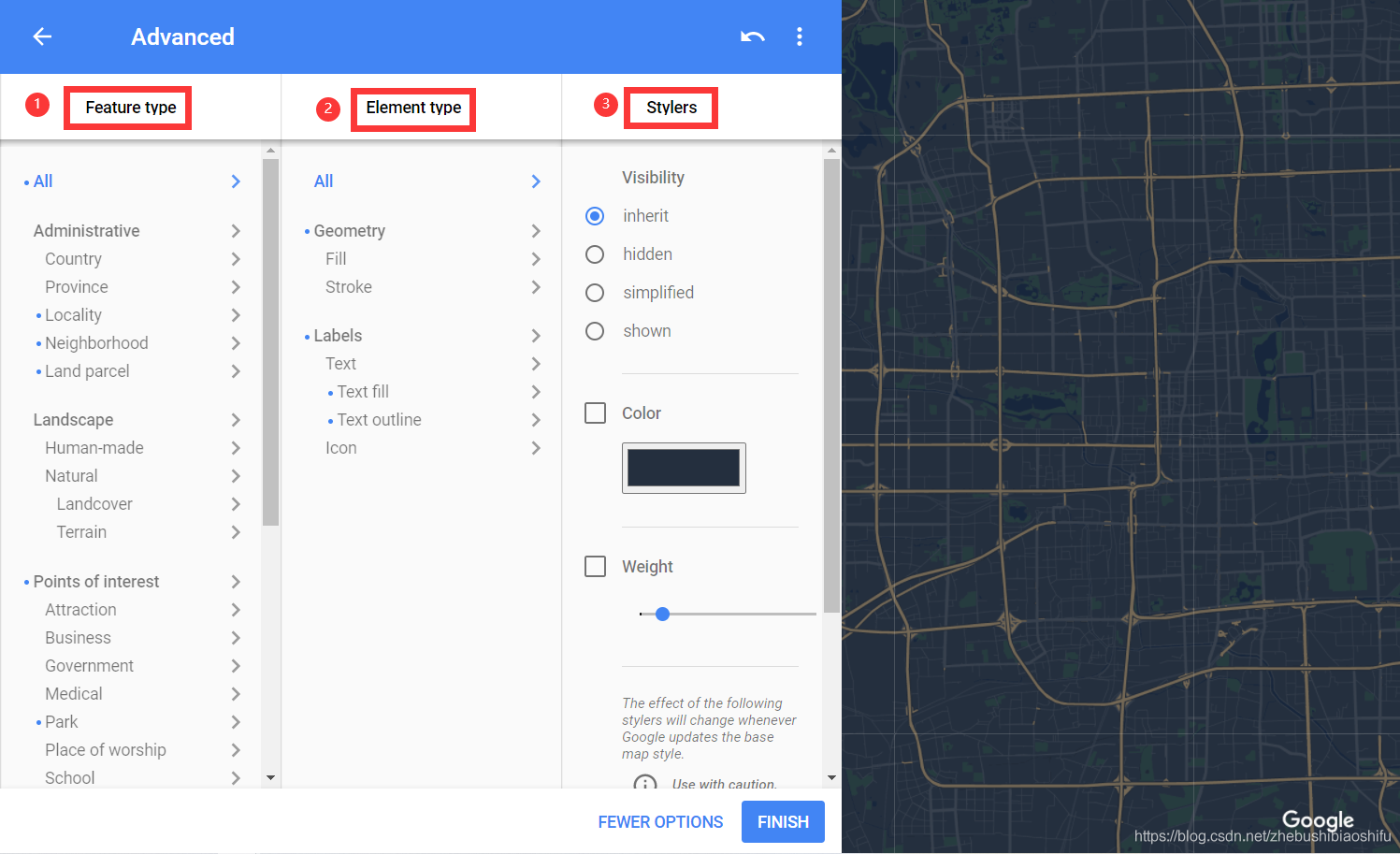Select the Business point of interest
The image size is (1400, 854).
[x=78, y=638]
